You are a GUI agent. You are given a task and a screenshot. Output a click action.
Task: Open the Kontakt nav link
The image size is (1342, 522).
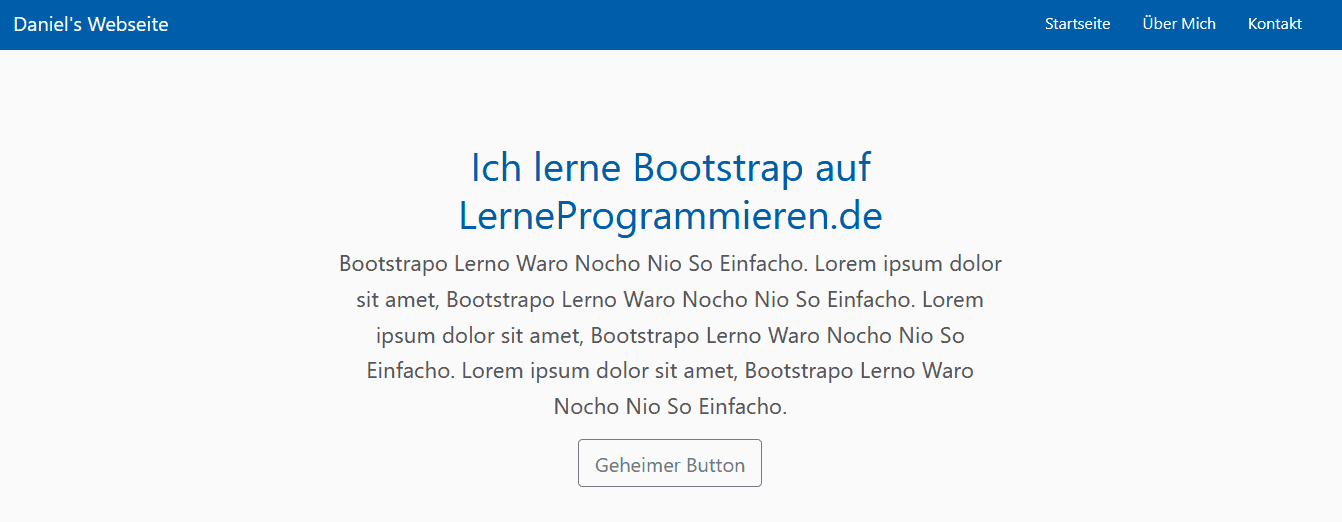pyautogui.click(x=1274, y=24)
